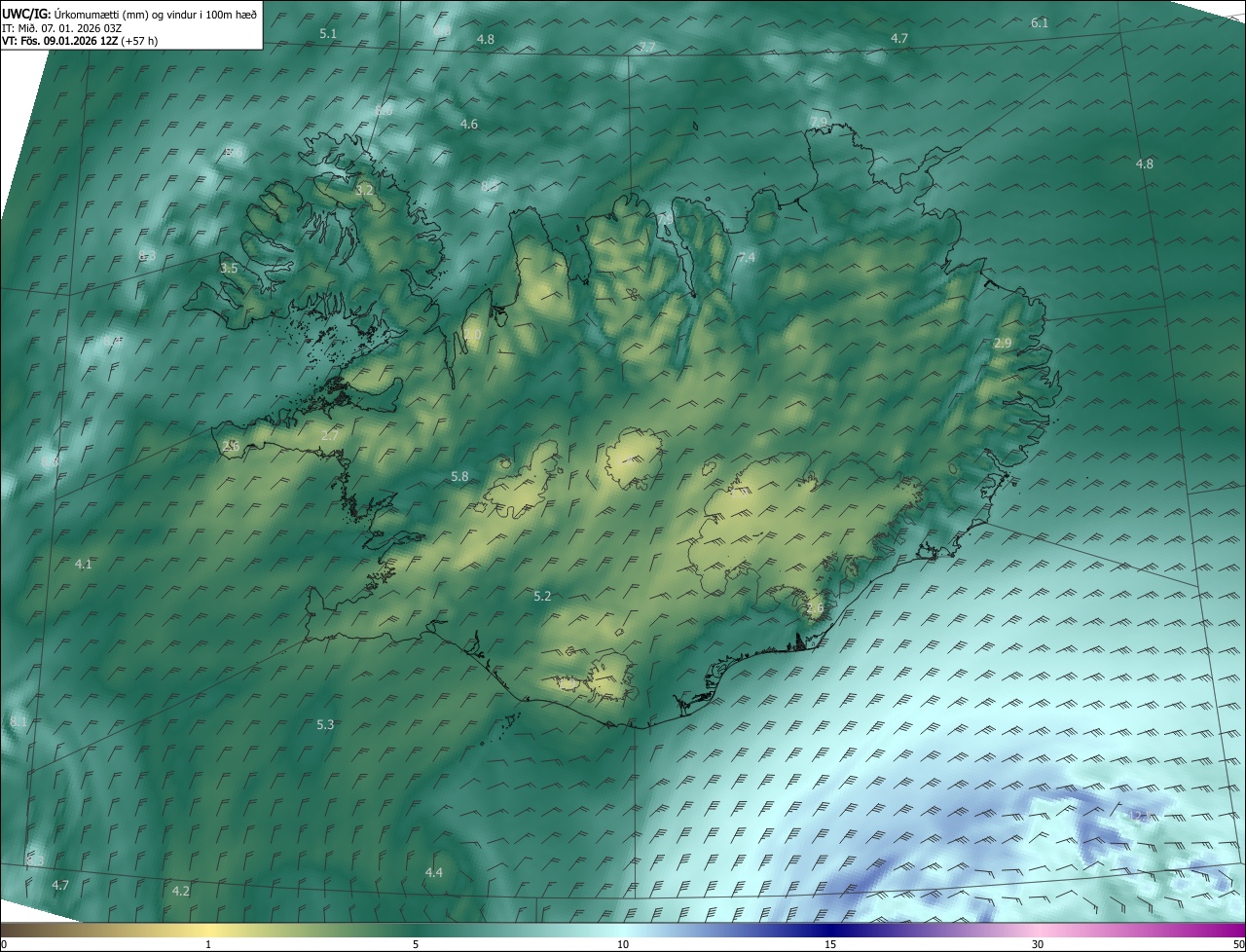This screenshot has width=1246, height=952.
Task: Click the 4.1 value label
Action: pyautogui.click(x=84, y=565)
